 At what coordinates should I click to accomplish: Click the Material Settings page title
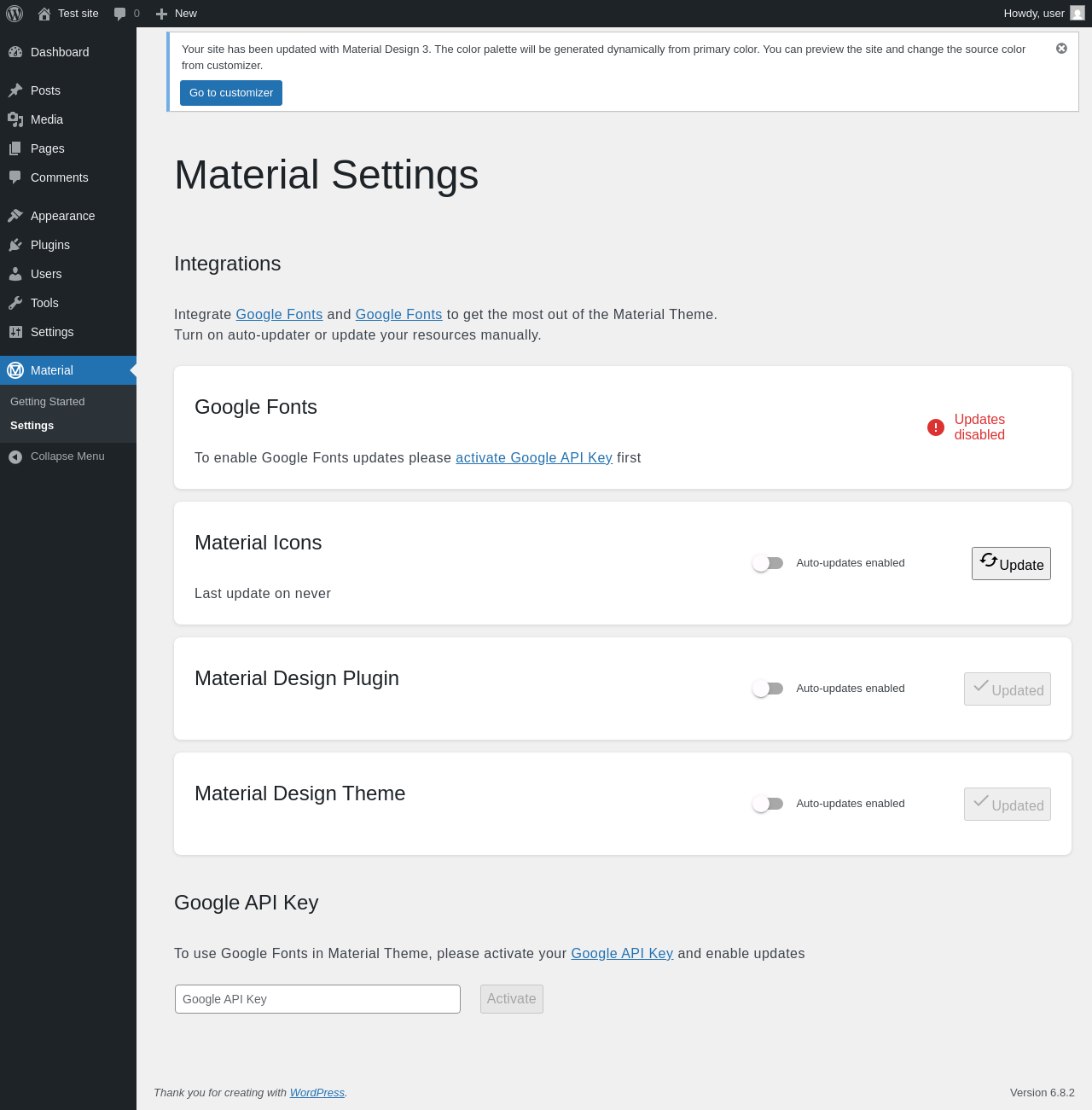pyautogui.click(x=326, y=175)
